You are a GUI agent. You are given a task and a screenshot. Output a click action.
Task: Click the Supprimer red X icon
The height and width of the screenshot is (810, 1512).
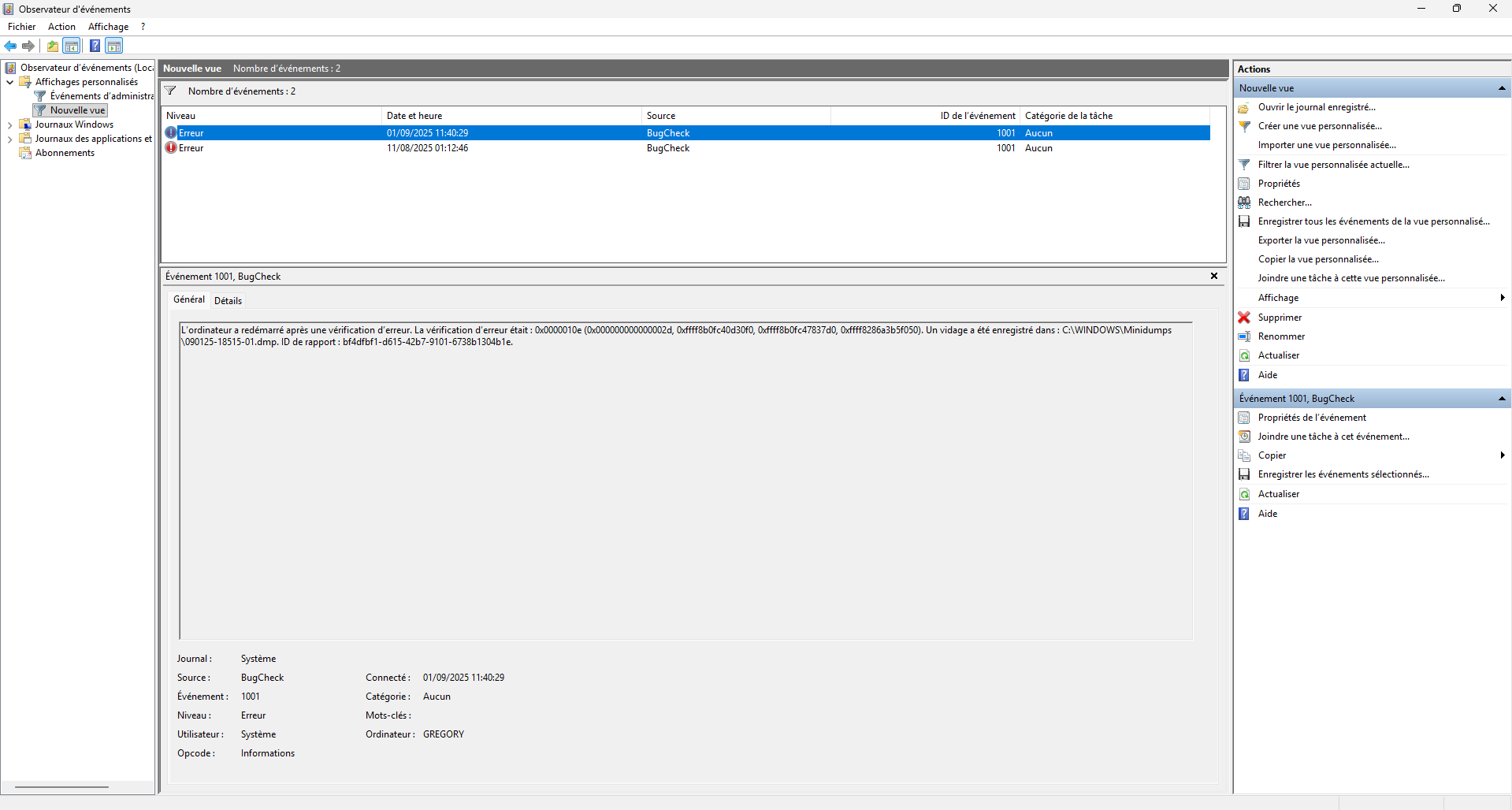(1244, 318)
